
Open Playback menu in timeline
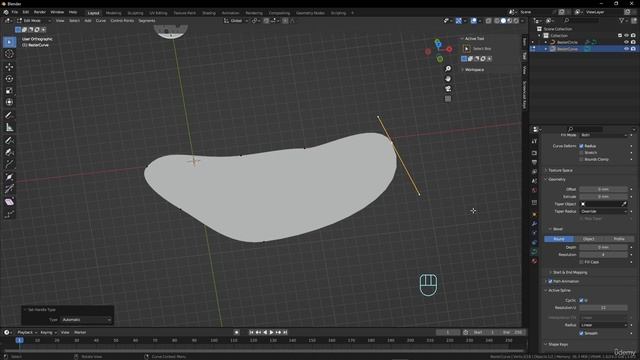pos(27,332)
